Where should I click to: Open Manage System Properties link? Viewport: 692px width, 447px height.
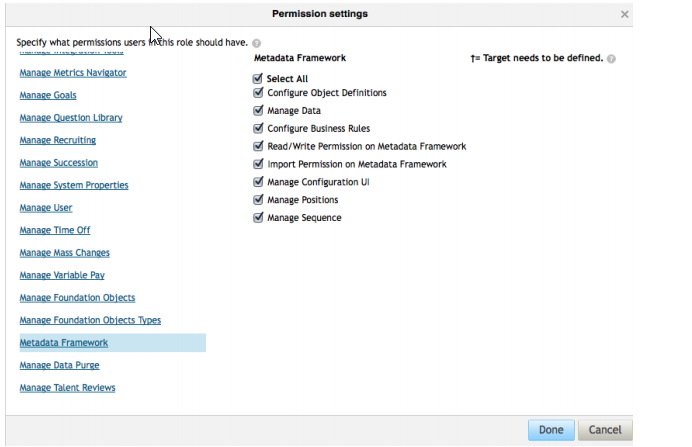(74, 185)
